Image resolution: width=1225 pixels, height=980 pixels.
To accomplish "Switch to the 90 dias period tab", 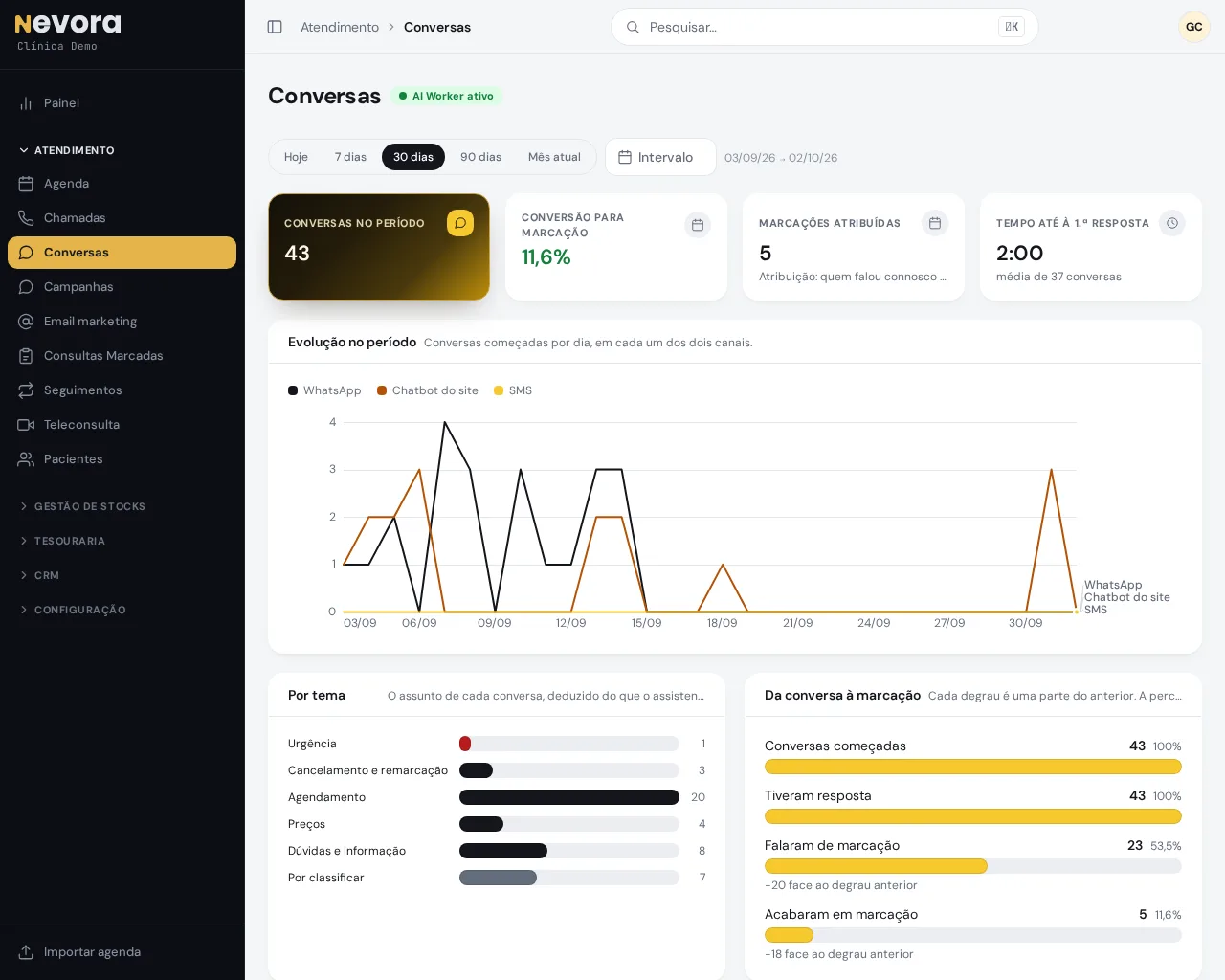I will pyautogui.click(x=480, y=157).
